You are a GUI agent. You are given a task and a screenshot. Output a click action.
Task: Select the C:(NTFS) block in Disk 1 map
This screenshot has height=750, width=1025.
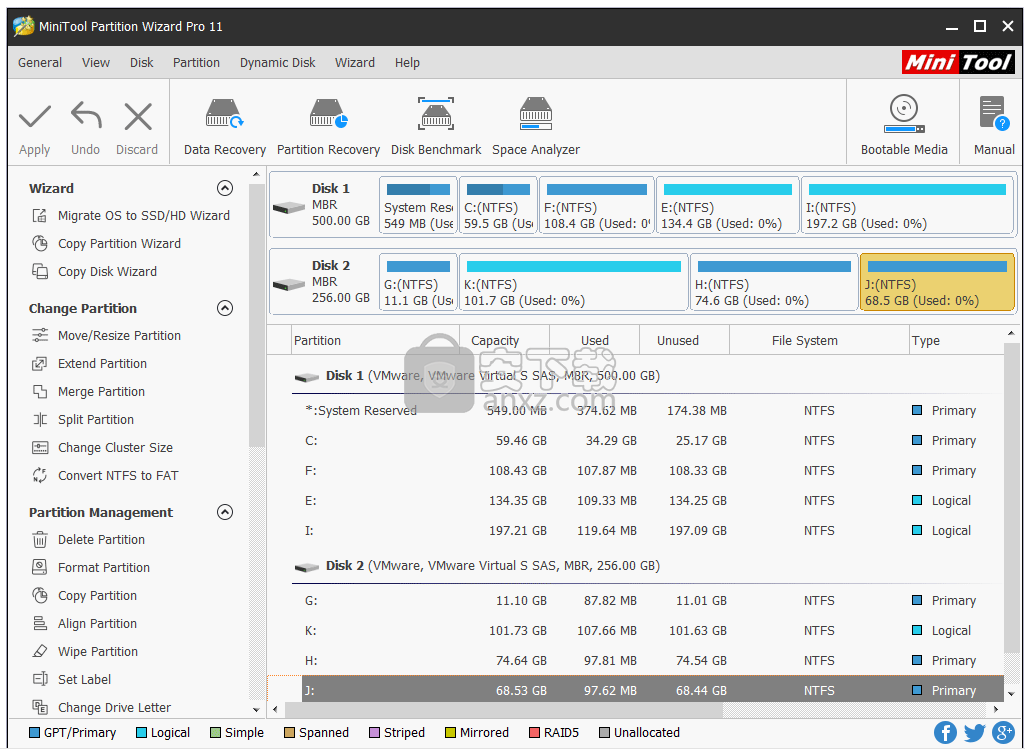[x=498, y=205]
